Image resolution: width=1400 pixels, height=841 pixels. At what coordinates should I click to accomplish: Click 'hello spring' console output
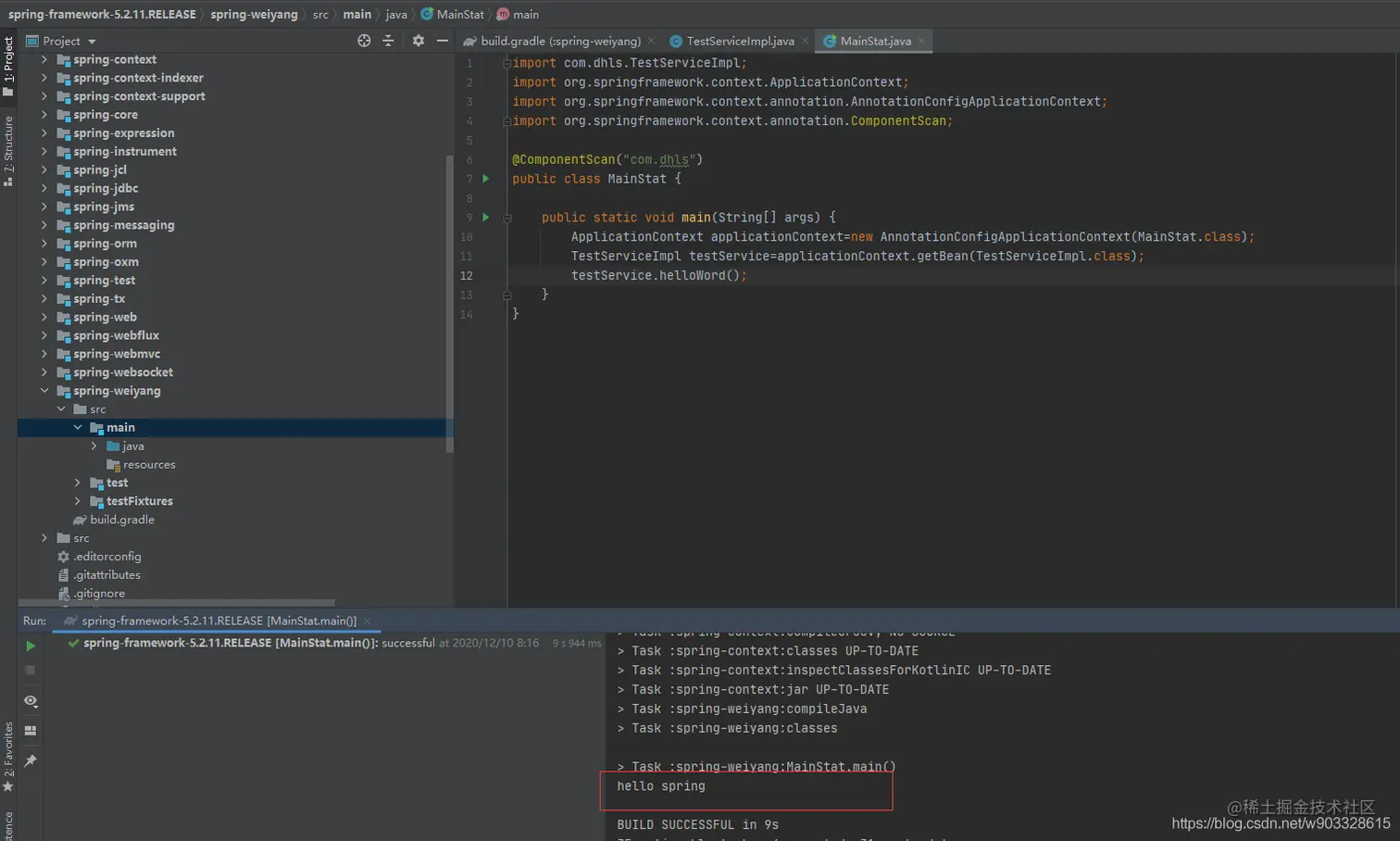(x=661, y=786)
